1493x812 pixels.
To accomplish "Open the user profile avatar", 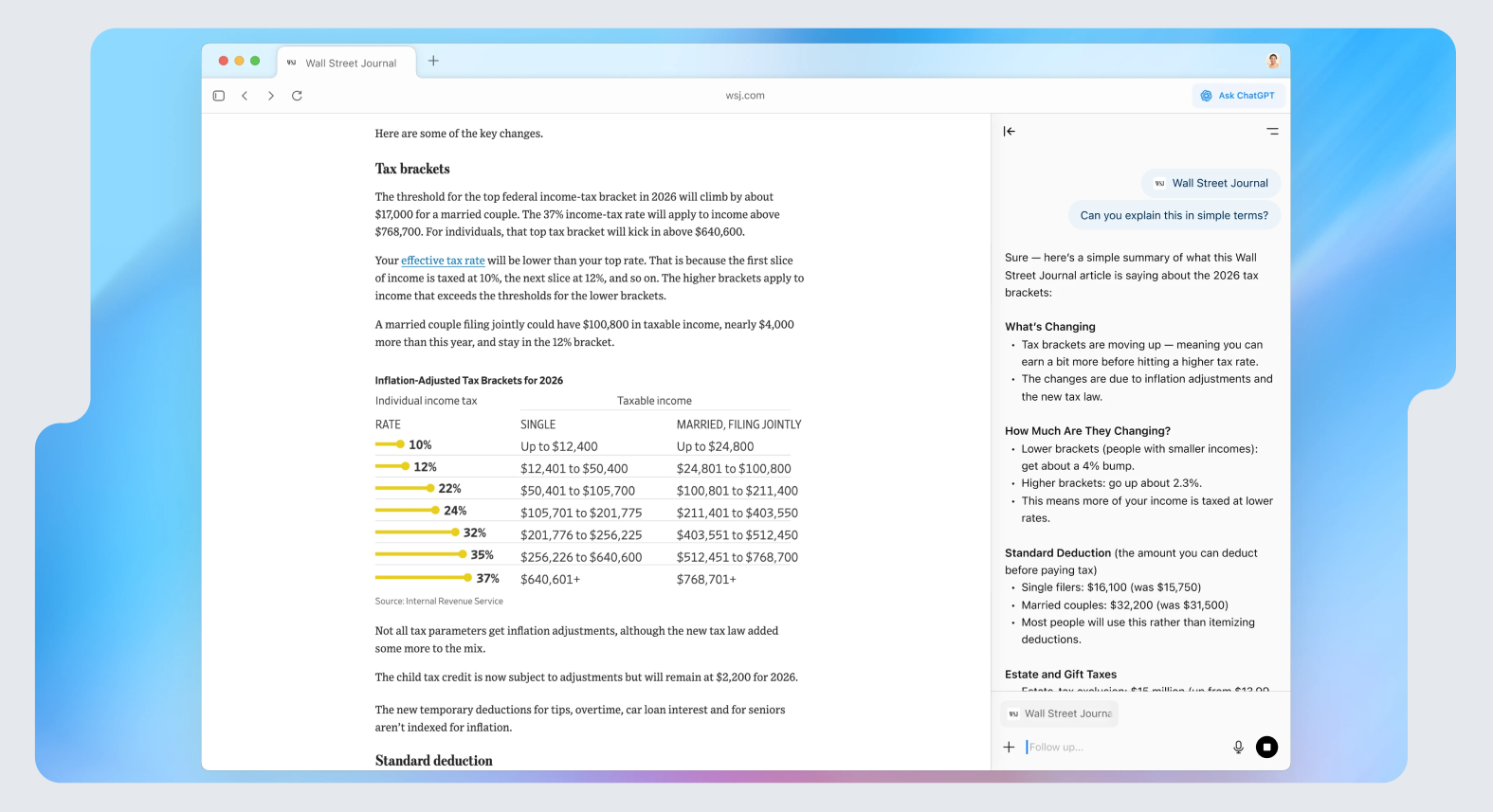I will click(x=1273, y=61).
